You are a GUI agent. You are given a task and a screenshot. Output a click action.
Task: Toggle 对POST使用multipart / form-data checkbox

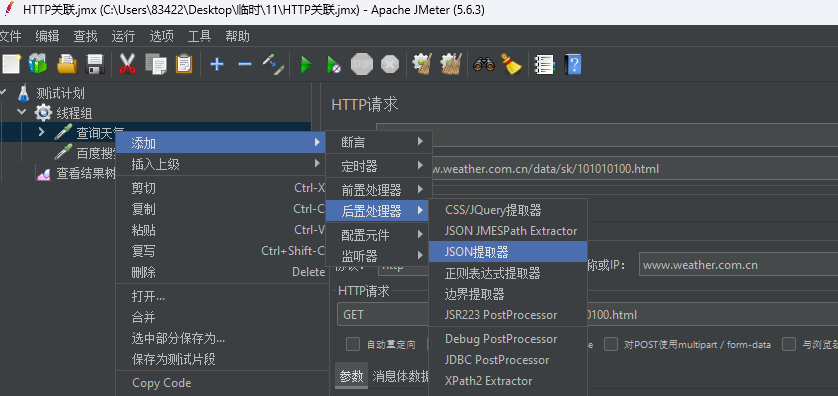(611, 344)
